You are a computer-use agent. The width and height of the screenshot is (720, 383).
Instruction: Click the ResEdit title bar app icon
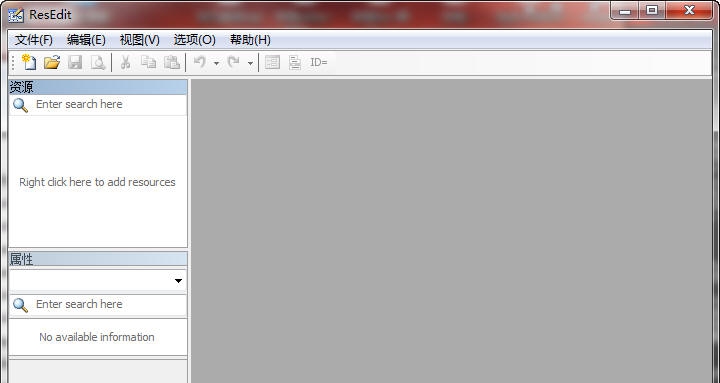coord(16,15)
